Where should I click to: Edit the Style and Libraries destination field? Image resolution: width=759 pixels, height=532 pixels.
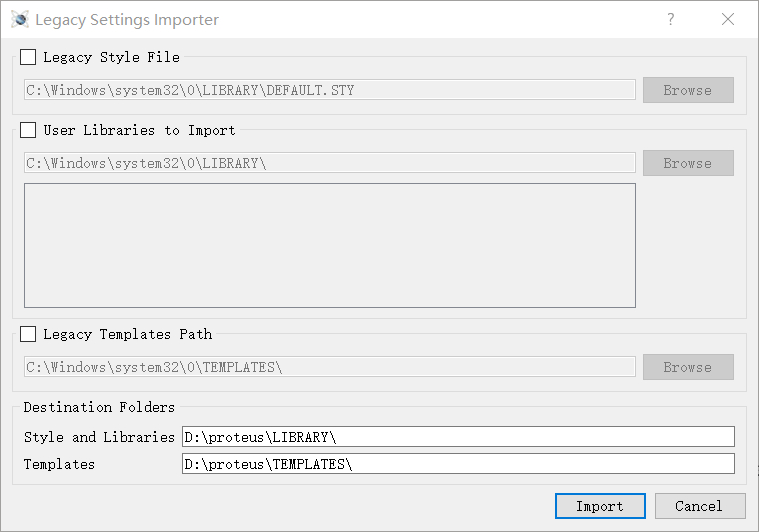(x=458, y=437)
